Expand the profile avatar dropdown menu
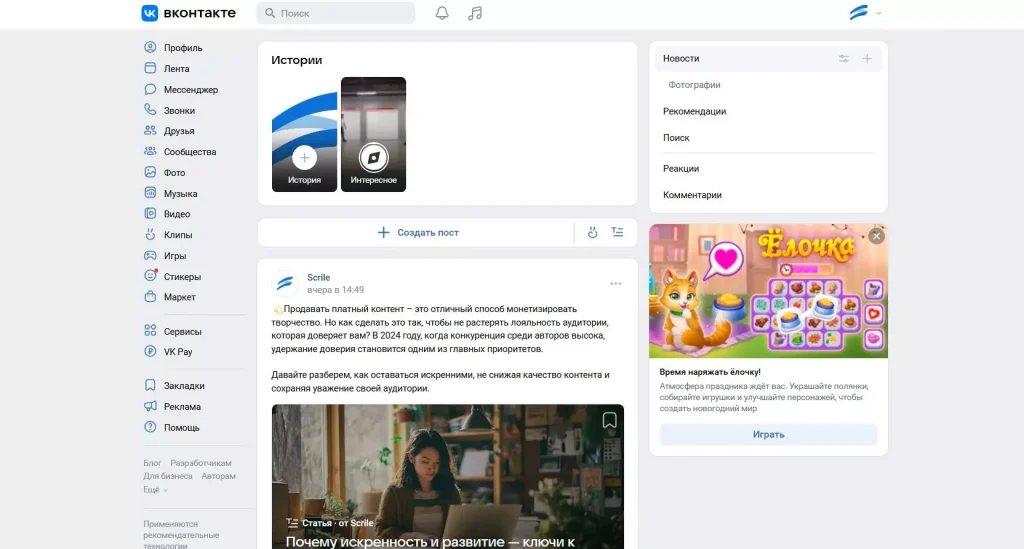Image resolution: width=1024 pixels, height=549 pixels. point(865,13)
